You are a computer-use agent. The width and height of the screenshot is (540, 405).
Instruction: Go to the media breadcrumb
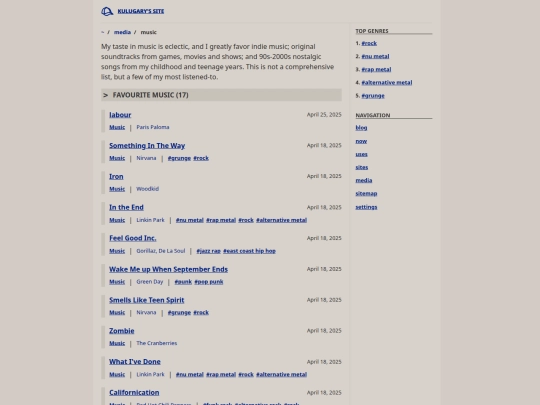click(122, 32)
